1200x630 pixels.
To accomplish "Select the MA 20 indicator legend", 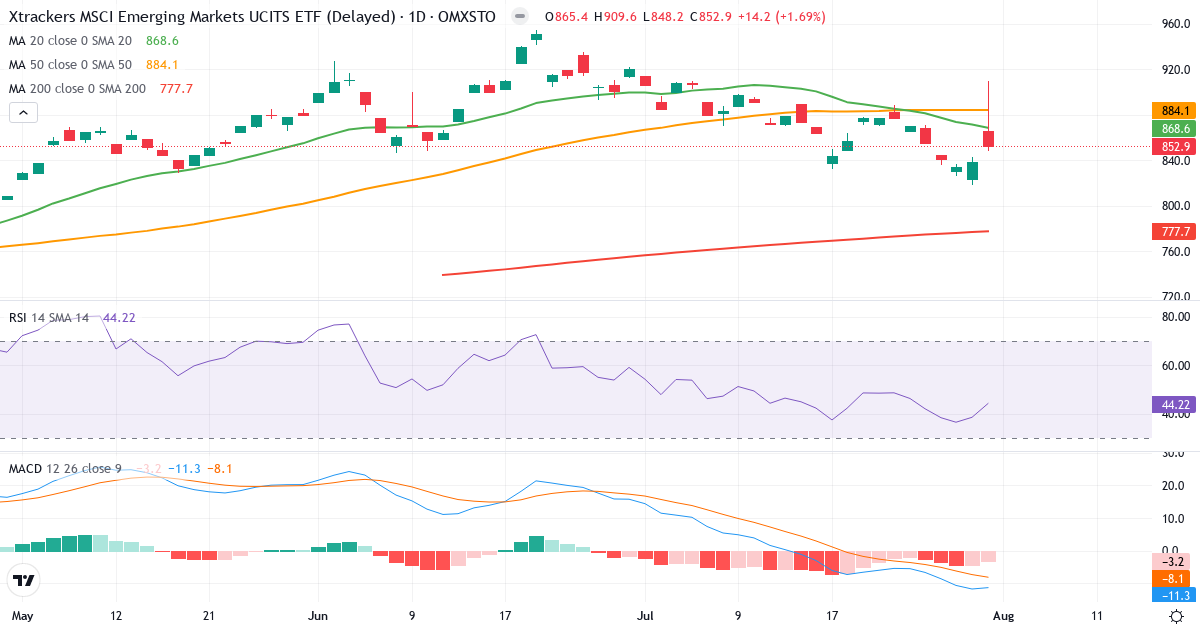I will 94,41.
